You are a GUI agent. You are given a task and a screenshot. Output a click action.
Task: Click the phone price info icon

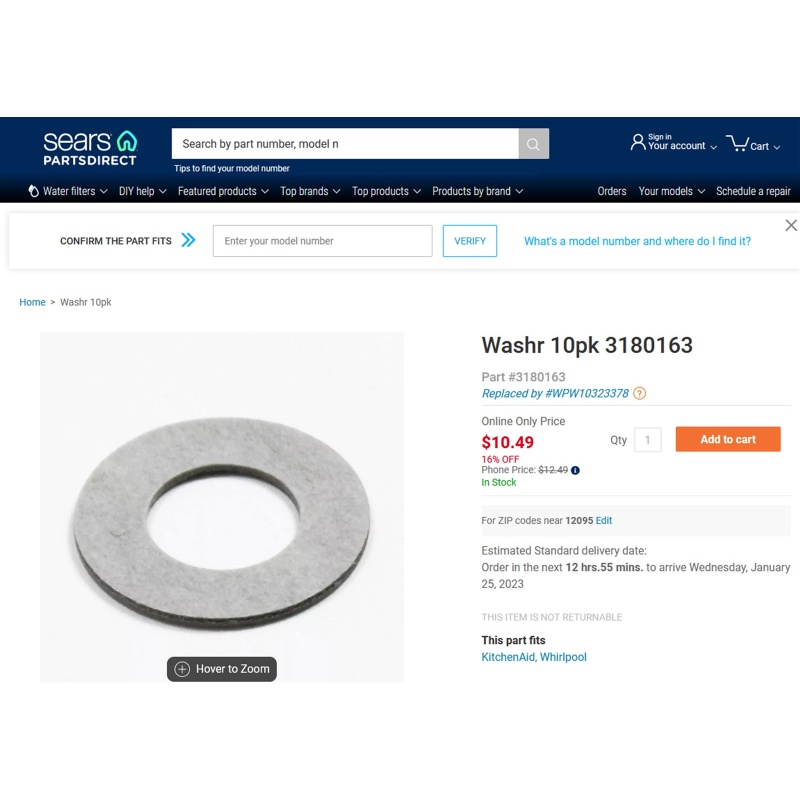click(x=575, y=470)
